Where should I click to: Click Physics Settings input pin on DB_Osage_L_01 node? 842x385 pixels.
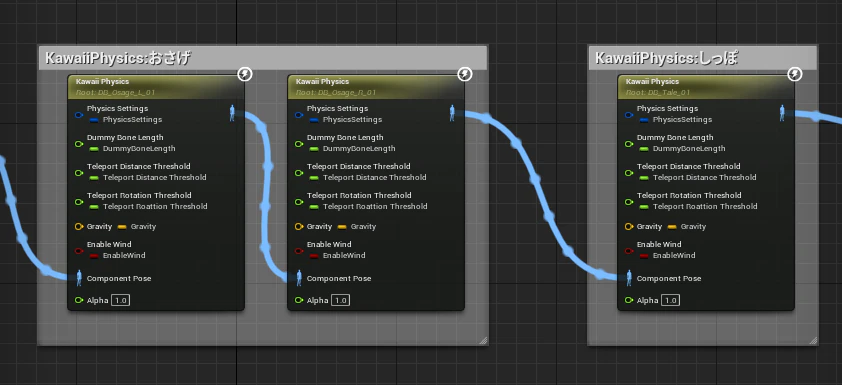pos(79,114)
